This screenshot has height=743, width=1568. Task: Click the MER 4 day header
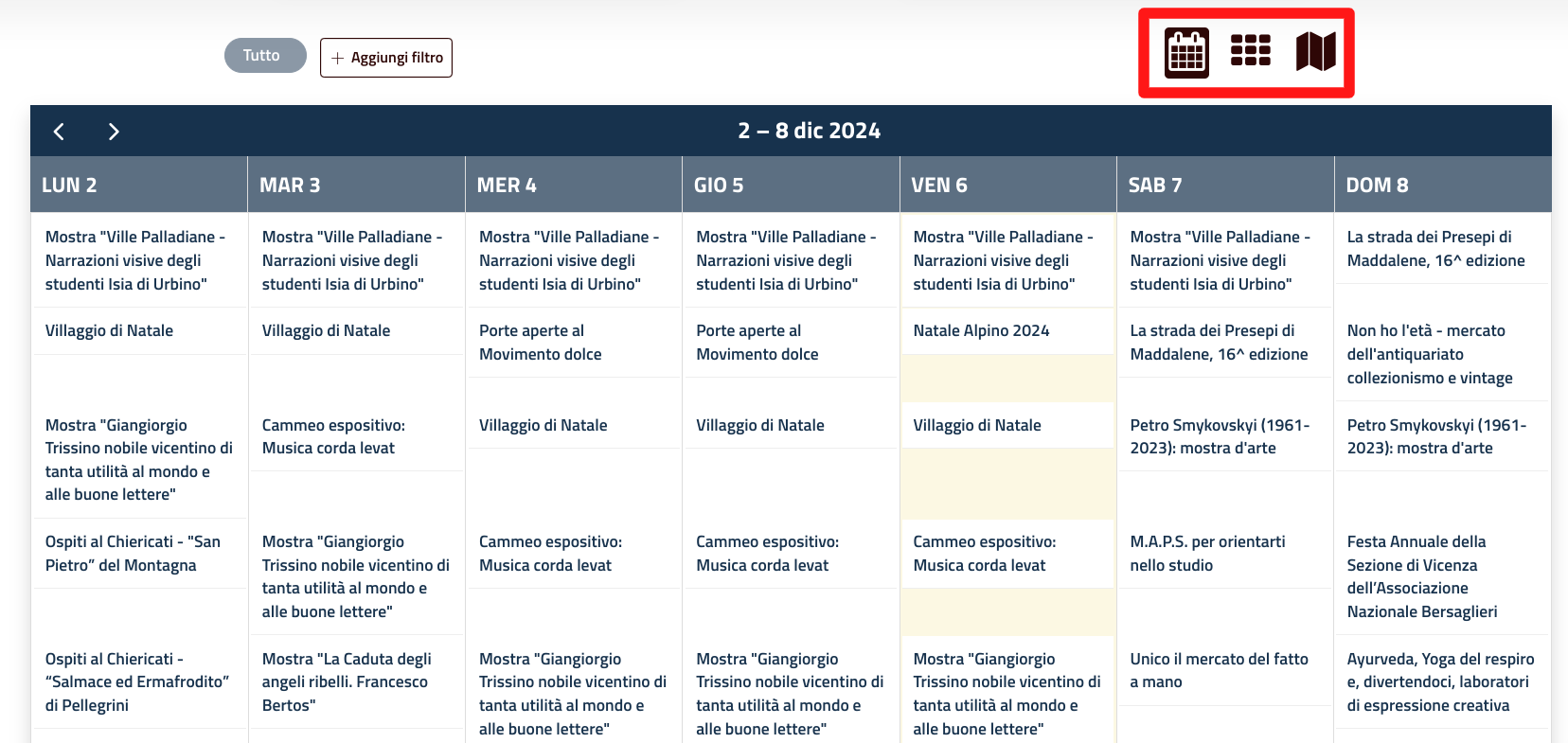point(573,185)
